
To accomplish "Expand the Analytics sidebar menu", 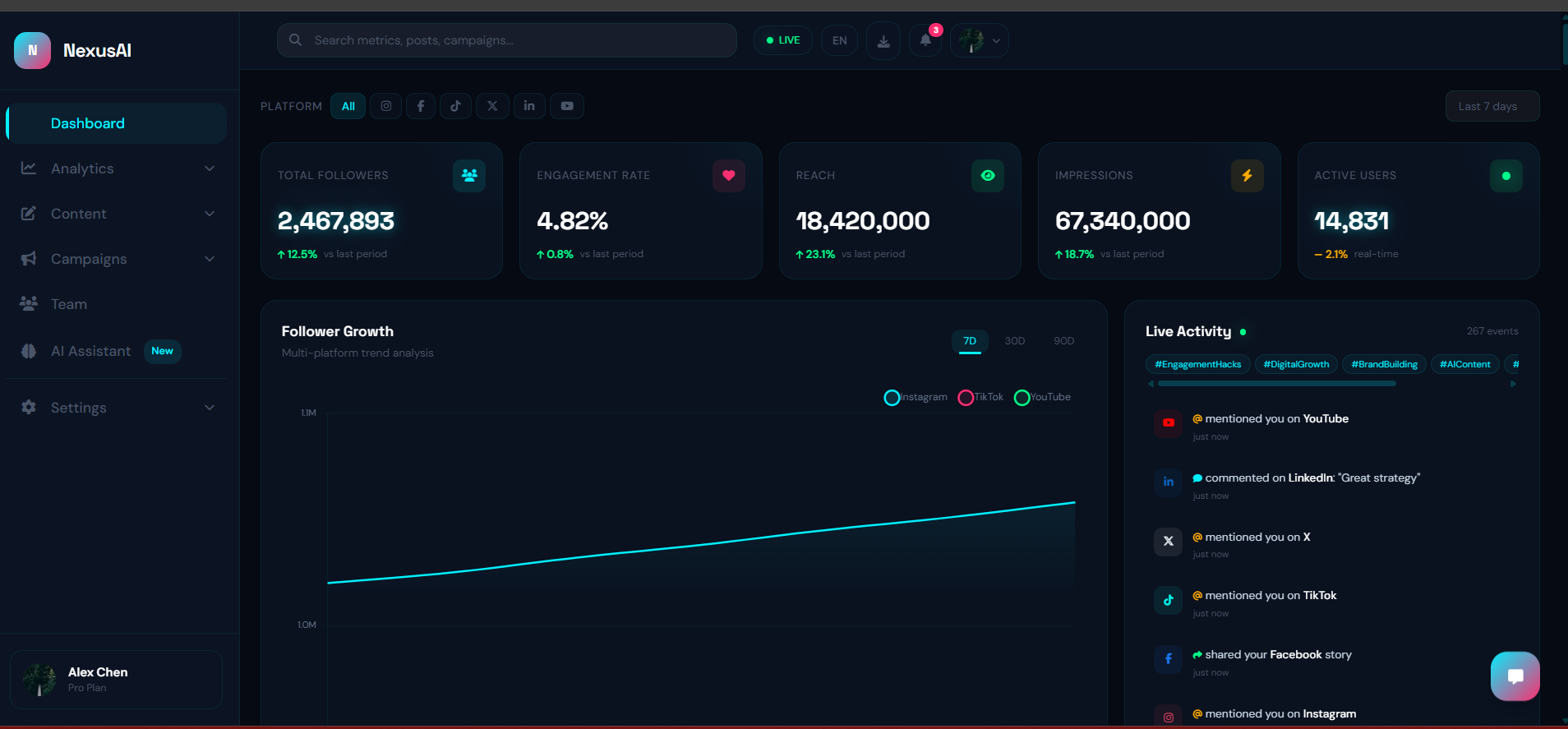I will 117,168.
